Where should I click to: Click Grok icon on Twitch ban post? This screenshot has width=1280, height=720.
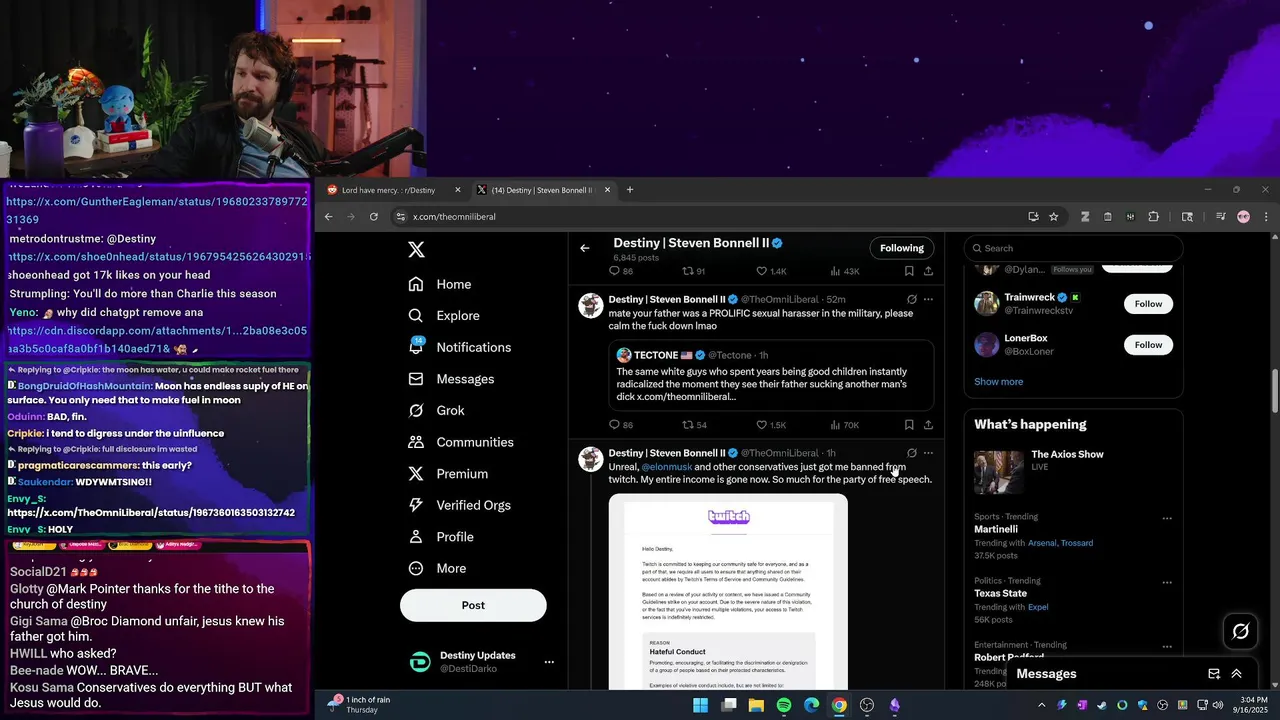click(911, 453)
